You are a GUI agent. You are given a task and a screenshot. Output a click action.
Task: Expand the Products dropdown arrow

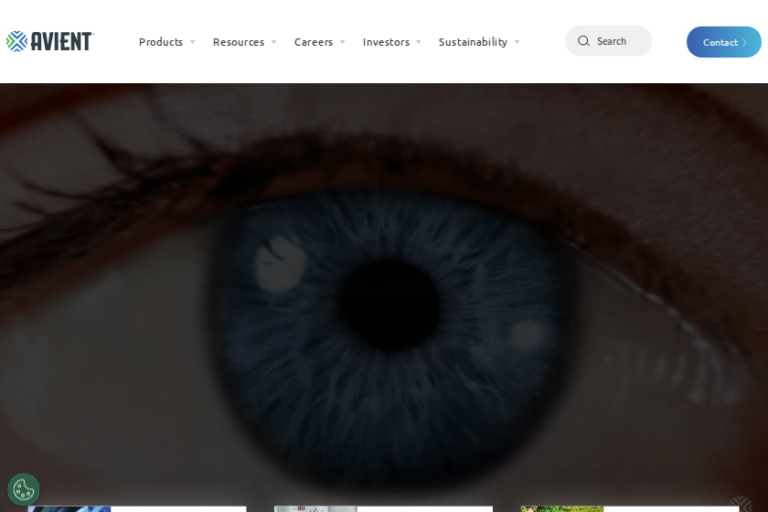click(x=192, y=42)
